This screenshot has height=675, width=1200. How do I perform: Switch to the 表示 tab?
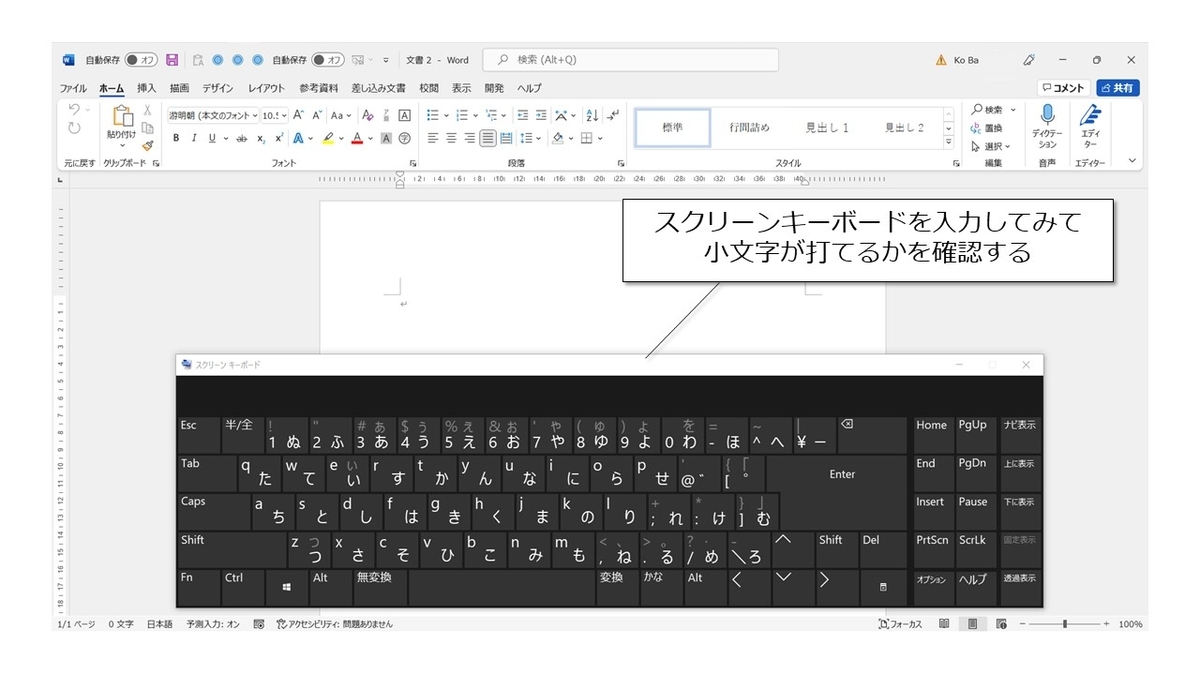pyautogui.click(x=461, y=88)
